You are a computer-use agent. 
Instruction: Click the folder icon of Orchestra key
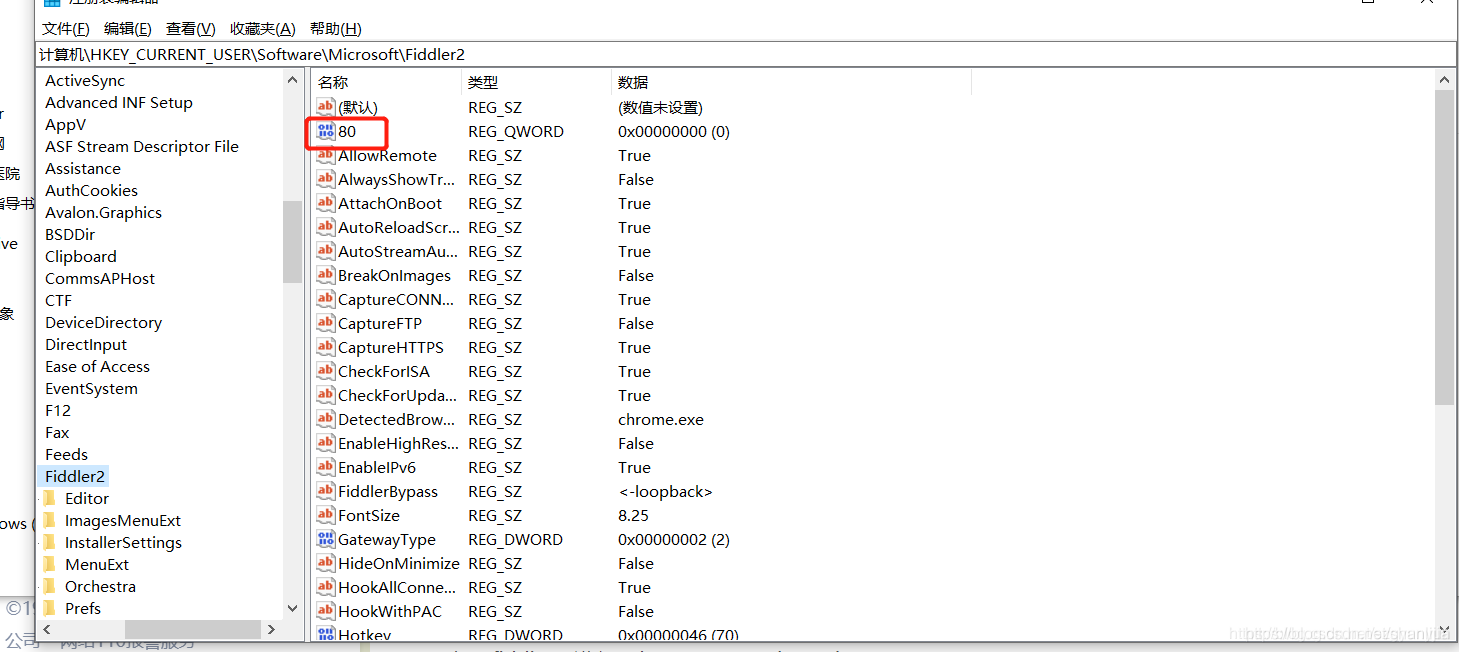pyautogui.click(x=50, y=586)
